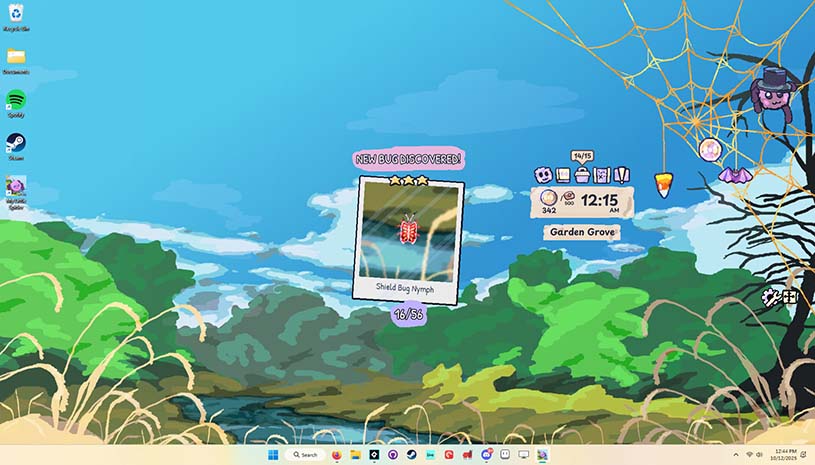Click the Garden Grove location label
The image size is (815, 465).
pos(582,232)
